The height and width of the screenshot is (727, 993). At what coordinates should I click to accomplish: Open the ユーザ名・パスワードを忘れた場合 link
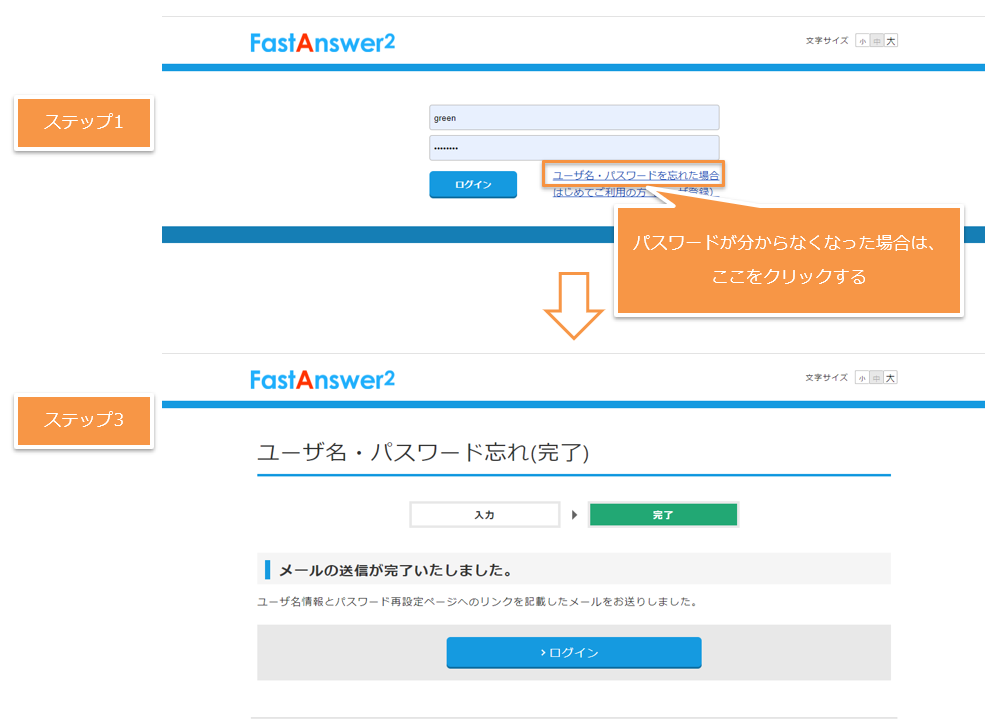[635, 174]
